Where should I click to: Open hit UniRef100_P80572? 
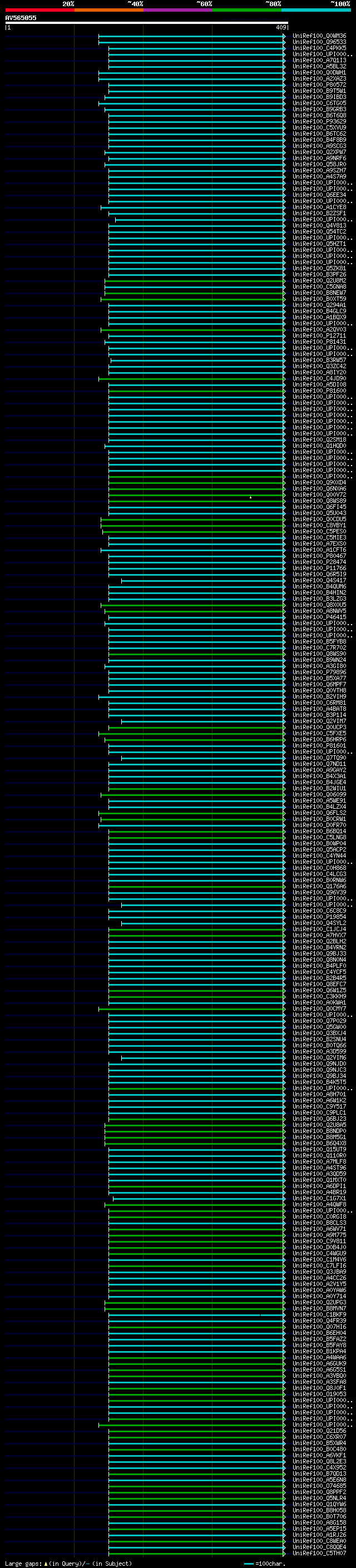tap(319, 85)
